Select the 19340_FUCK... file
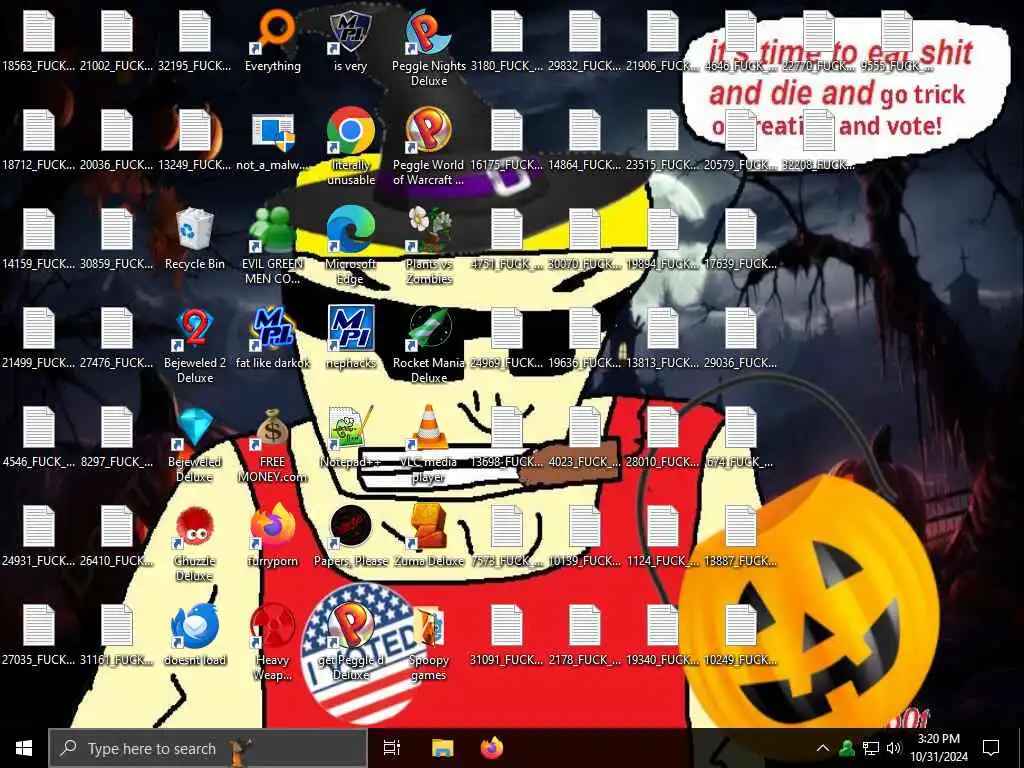This screenshot has height=768, width=1024. tap(662, 635)
